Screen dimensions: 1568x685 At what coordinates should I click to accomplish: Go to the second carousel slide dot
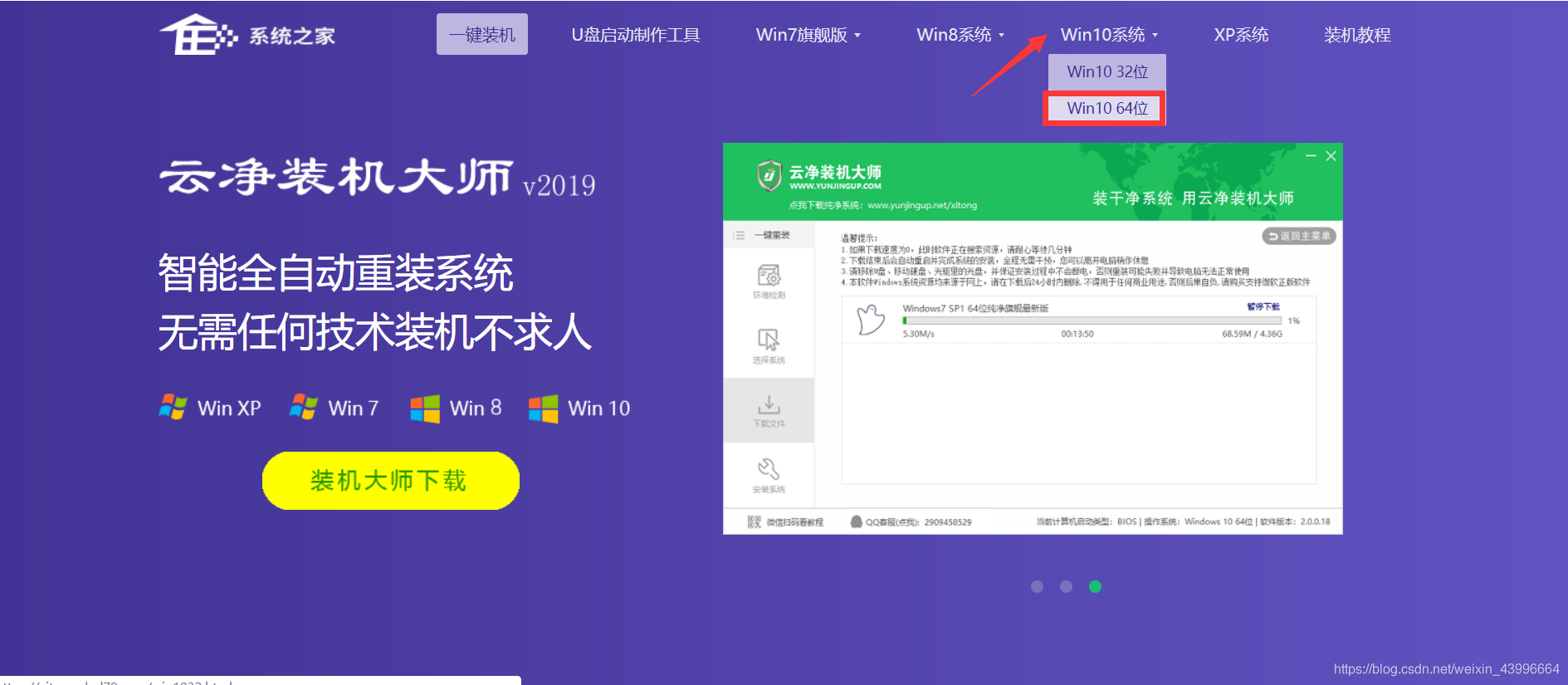pos(1066,586)
